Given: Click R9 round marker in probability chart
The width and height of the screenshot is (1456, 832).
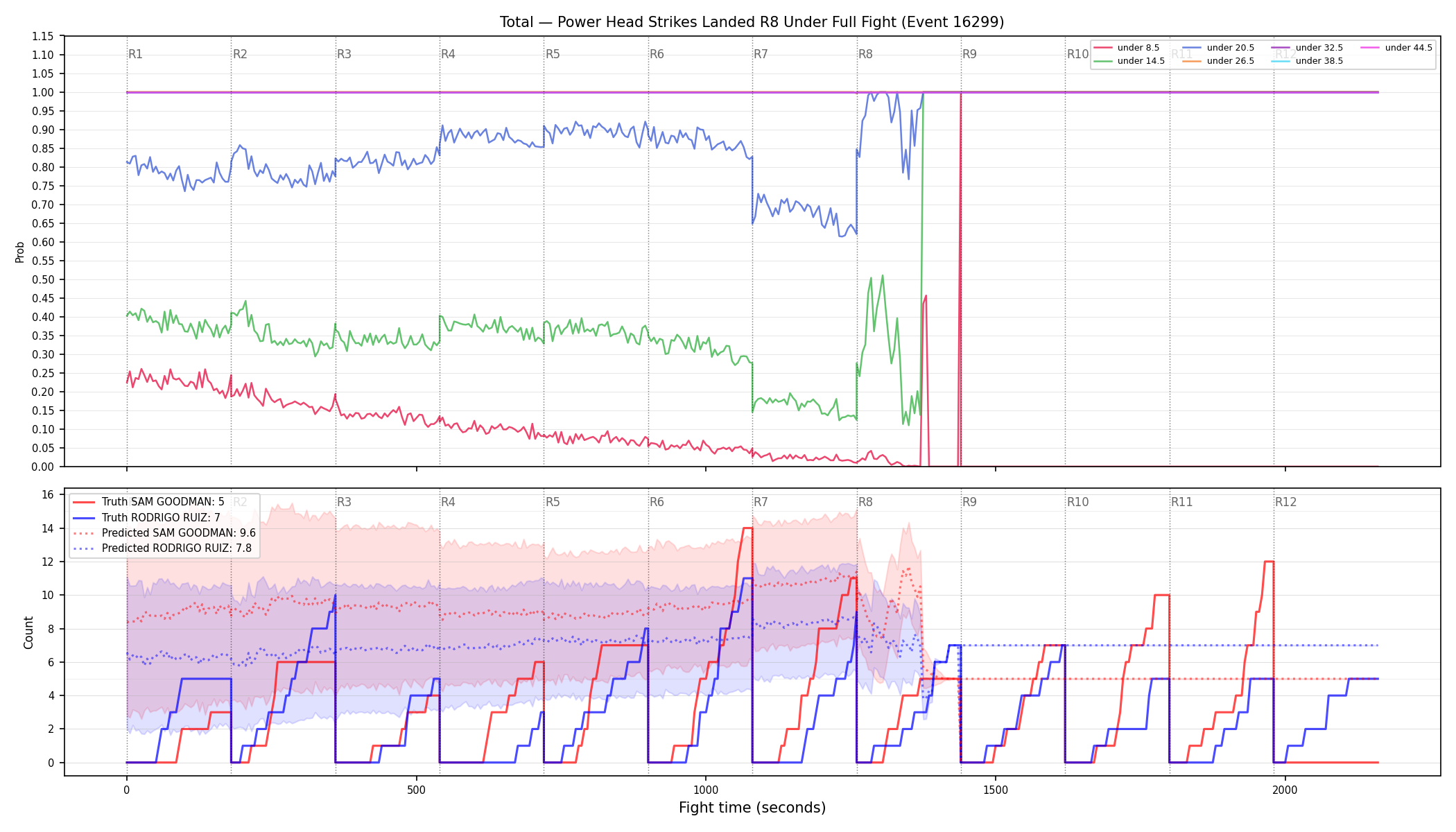Looking at the screenshot, I should [969, 54].
